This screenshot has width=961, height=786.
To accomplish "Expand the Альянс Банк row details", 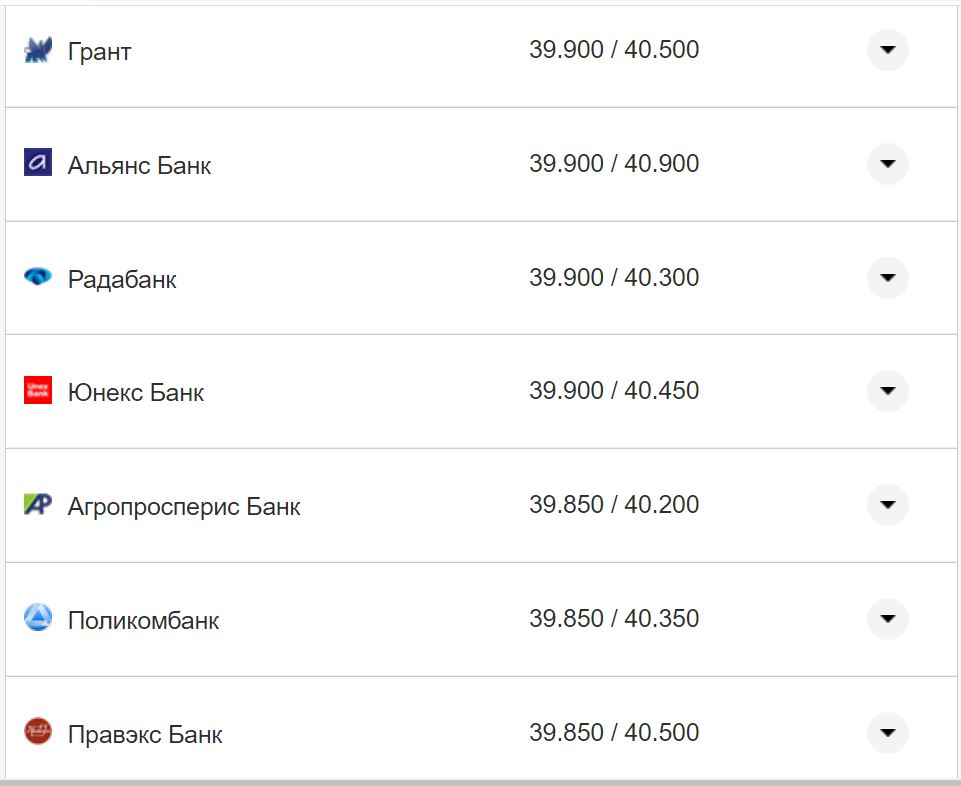I will click(887, 163).
